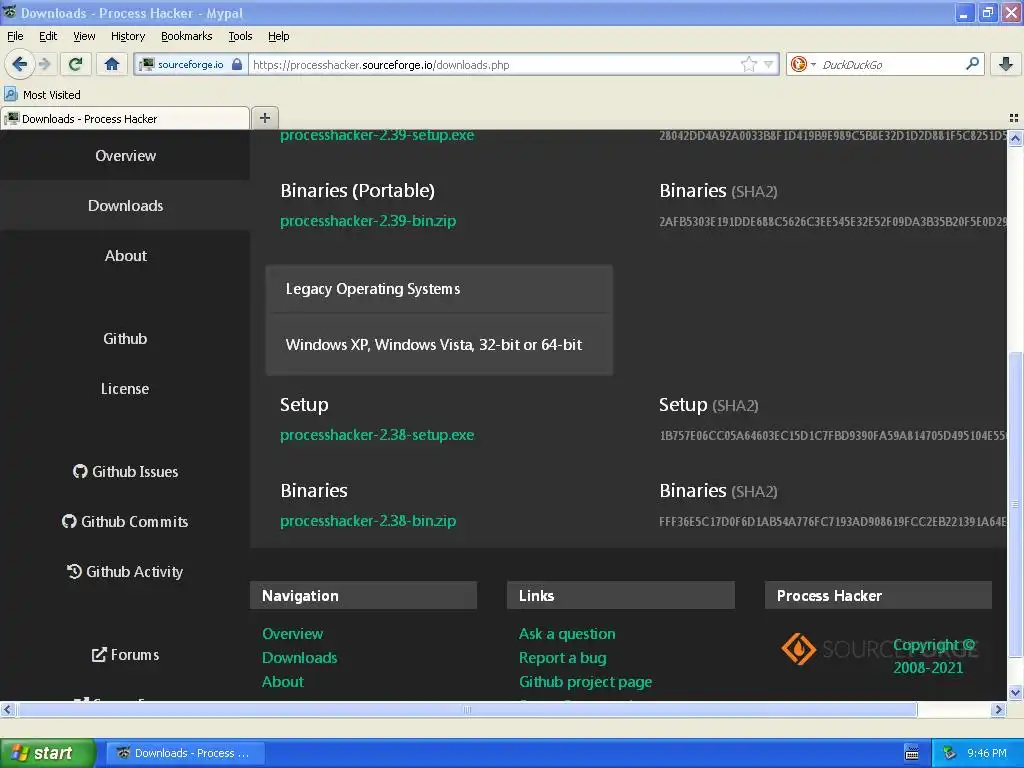
Task: Open the History menu
Action: (128, 36)
